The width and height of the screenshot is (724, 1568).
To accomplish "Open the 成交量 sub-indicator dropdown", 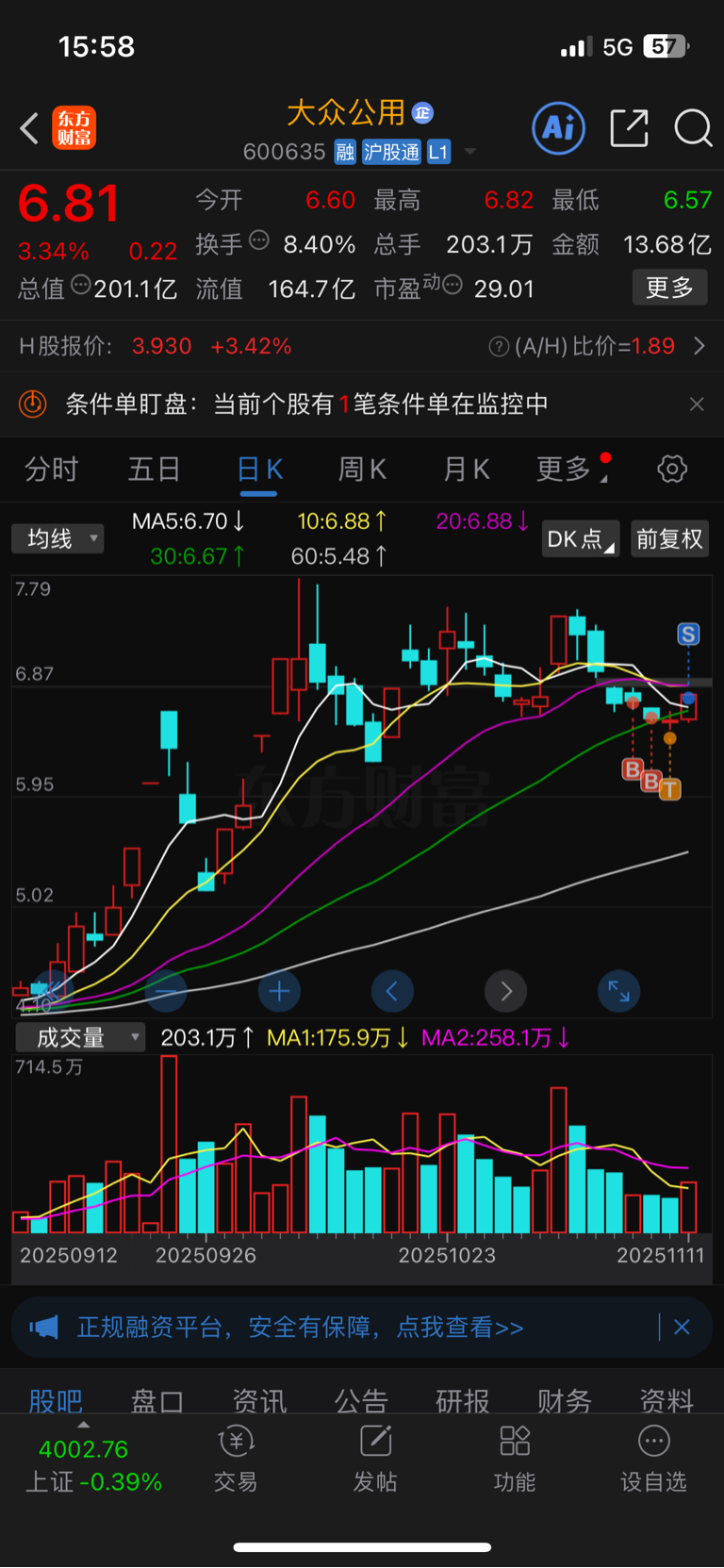I will click(80, 1037).
